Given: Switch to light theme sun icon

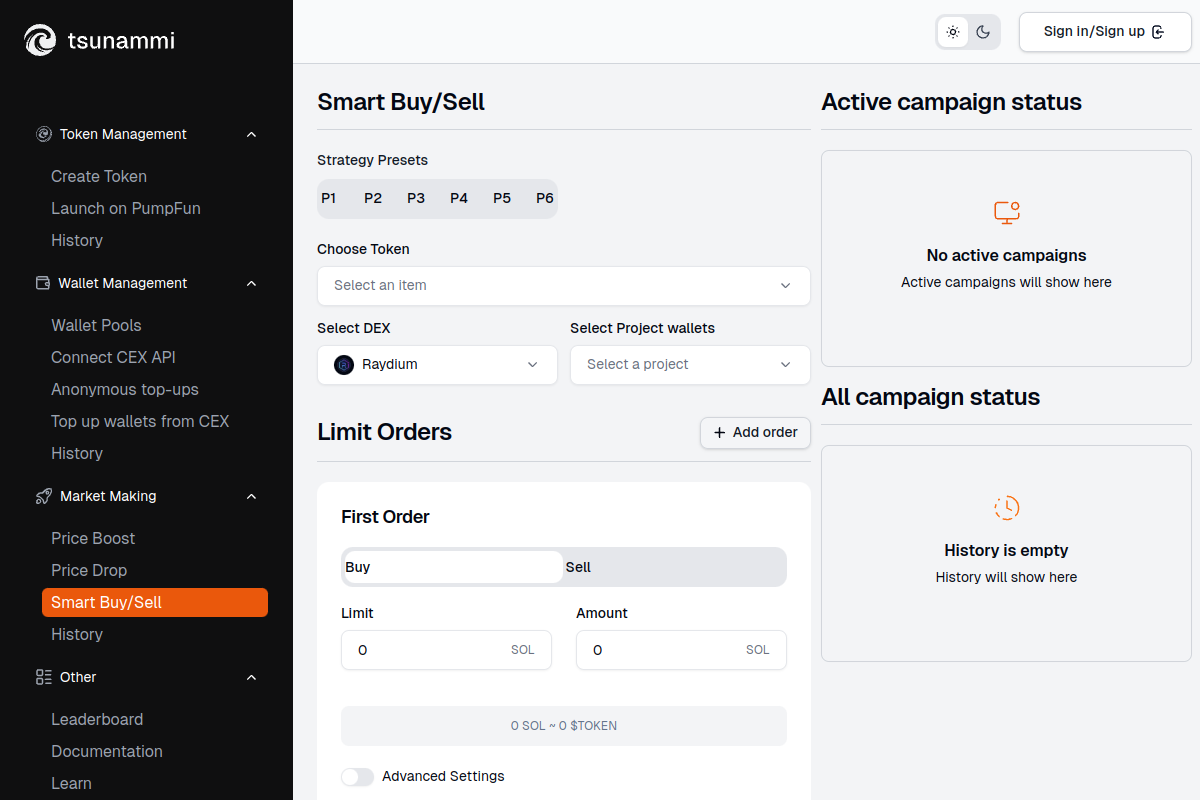Looking at the screenshot, I should [953, 32].
